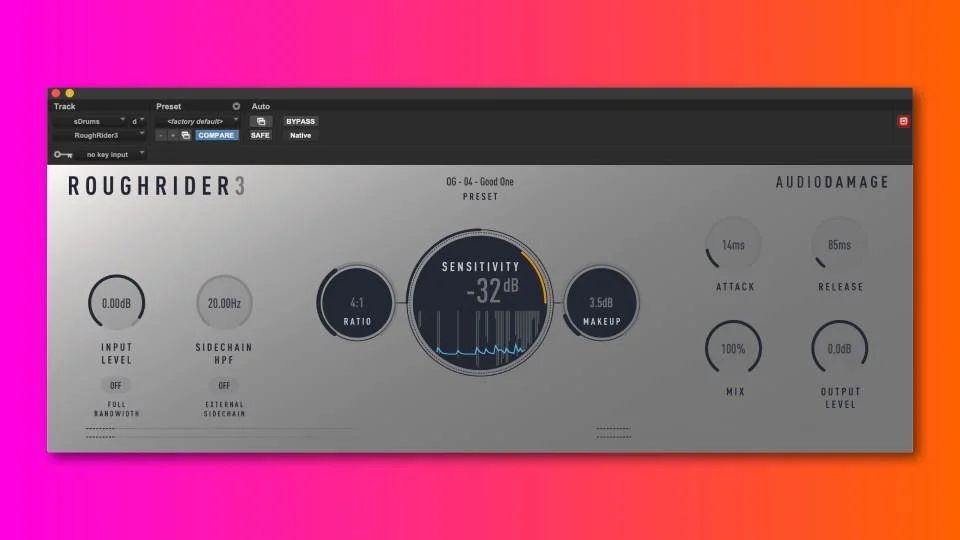
Task: Click the PRESET label under preset name
Action: [481, 197]
